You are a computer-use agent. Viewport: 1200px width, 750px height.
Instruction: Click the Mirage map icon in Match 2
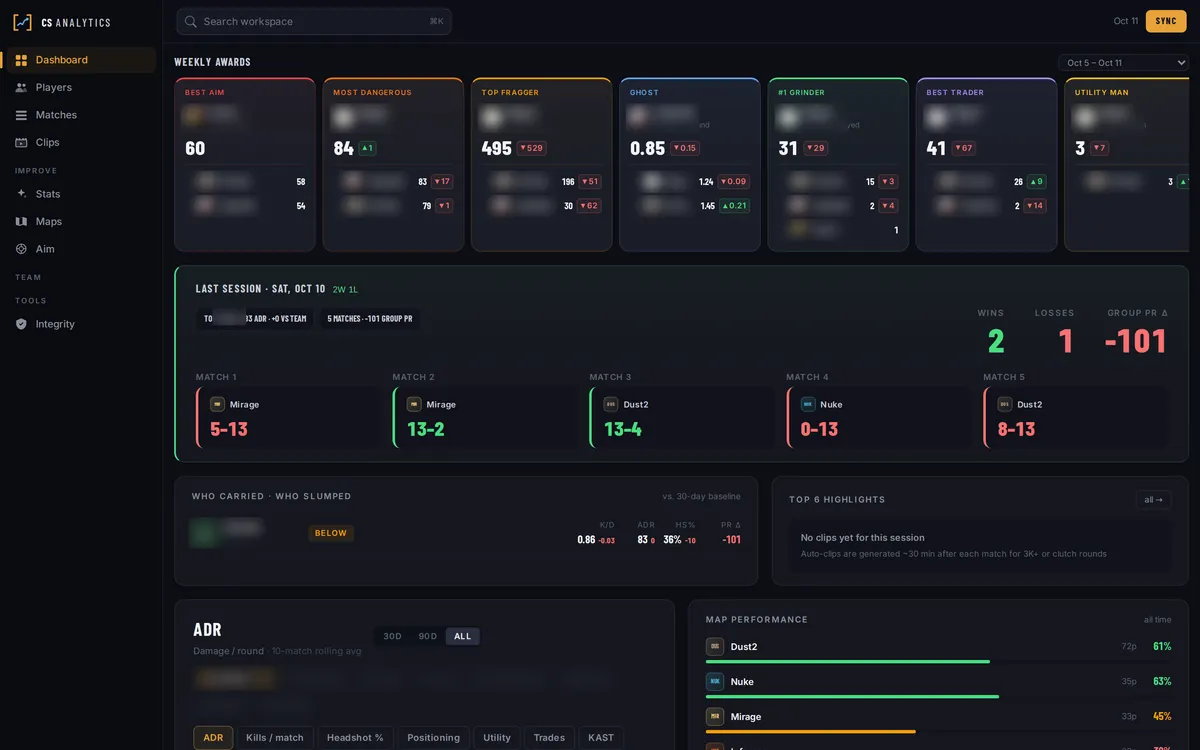pyautogui.click(x=414, y=405)
